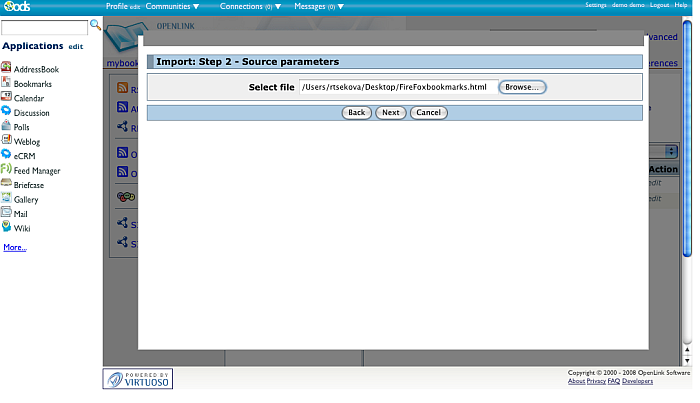The image size is (700, 403).
Task: Open the Connections dropdown menu
Action: [x=250, y=6]
